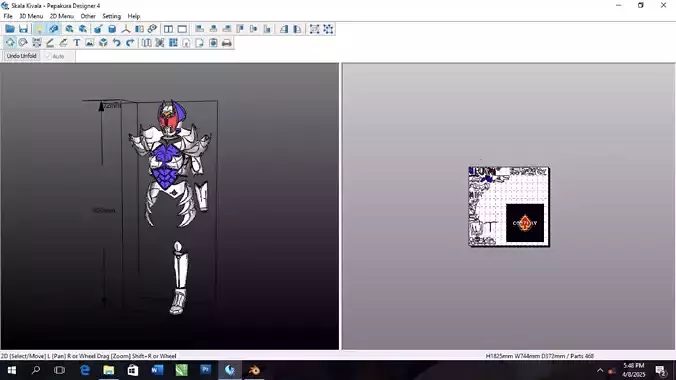Launch Microsoft Edge from taskbar
This screenshot has width=676, height=380.
(85, 370)
